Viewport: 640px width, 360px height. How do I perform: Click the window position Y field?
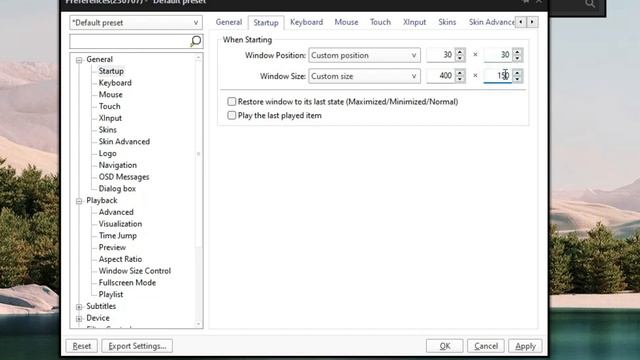498,55
